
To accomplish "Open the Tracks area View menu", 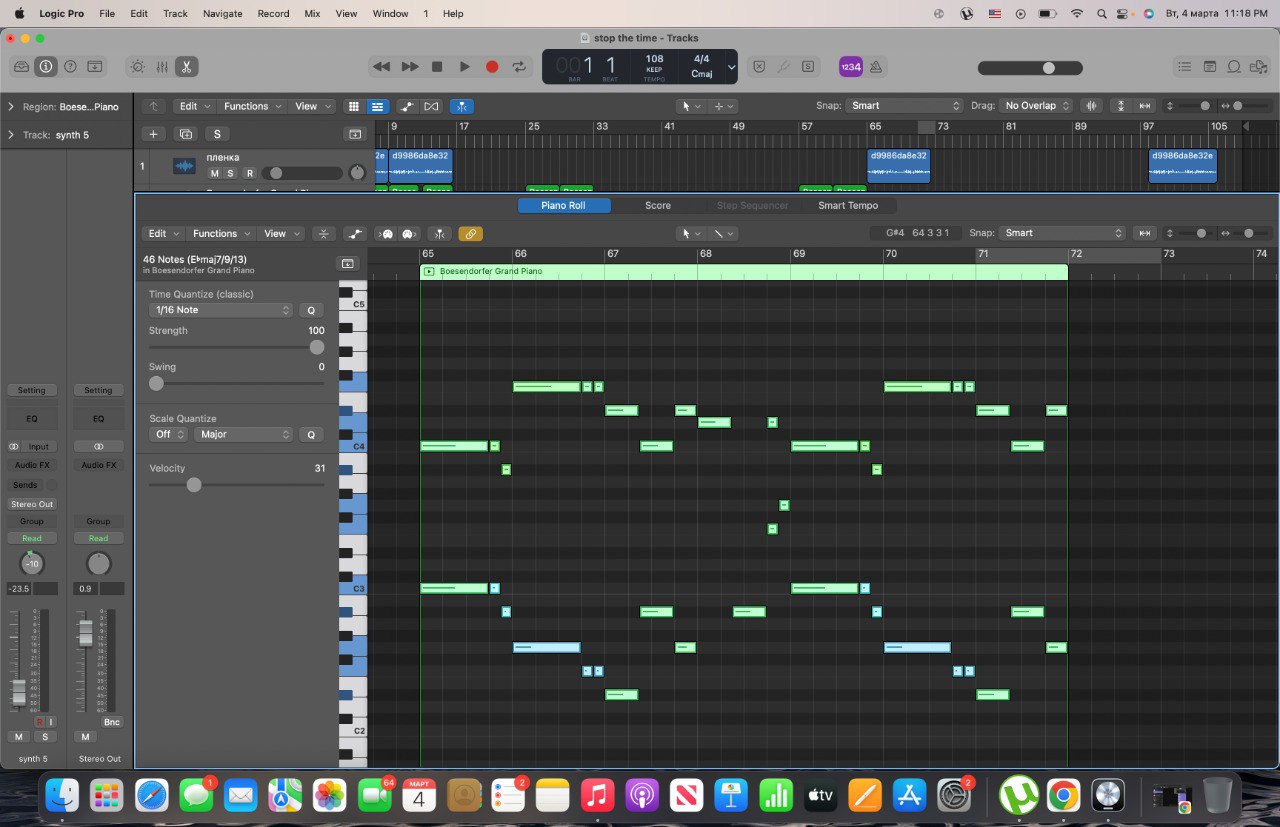I will [311, 106].
